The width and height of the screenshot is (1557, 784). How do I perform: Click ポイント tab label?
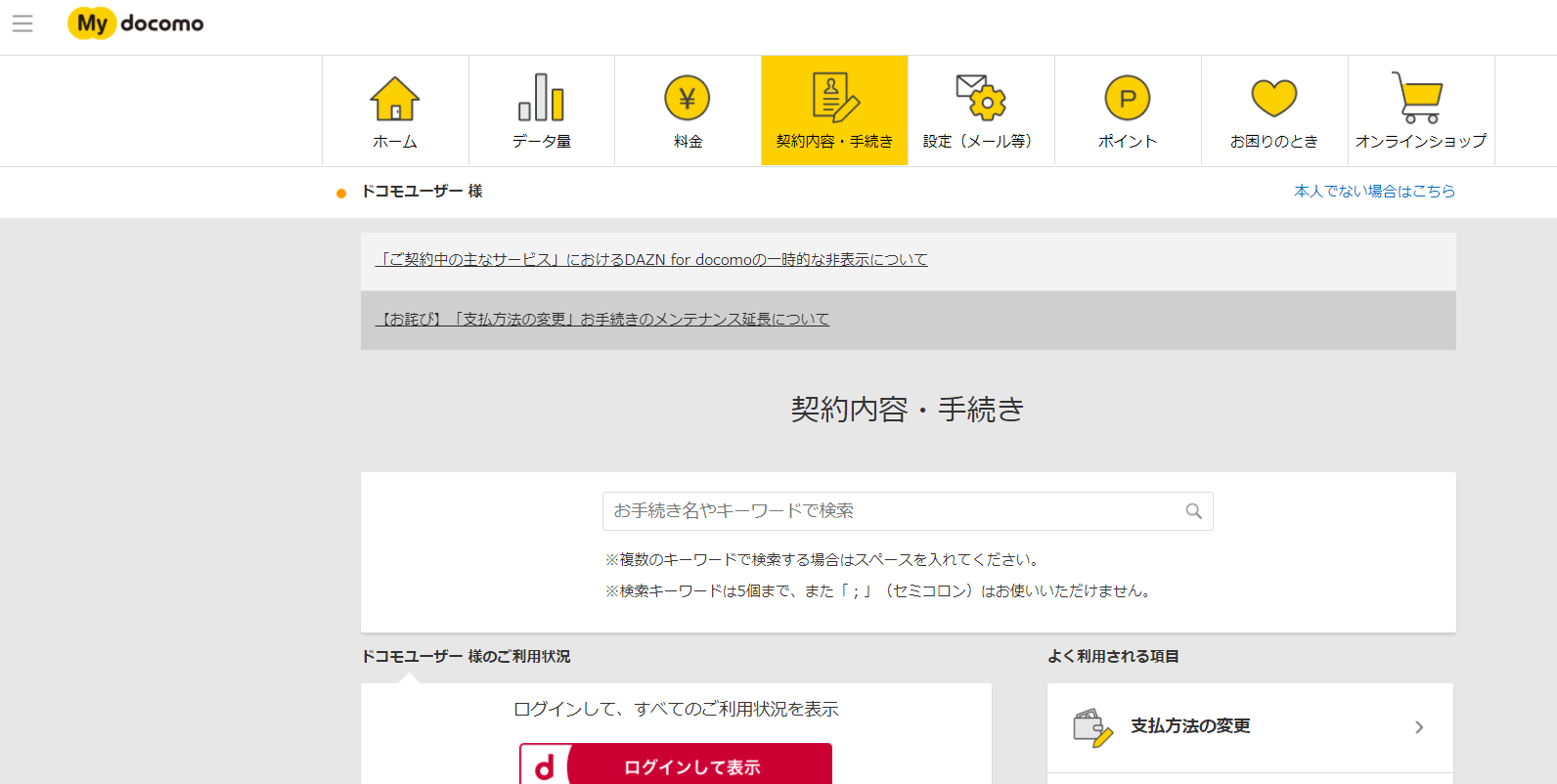point(1128,142)
